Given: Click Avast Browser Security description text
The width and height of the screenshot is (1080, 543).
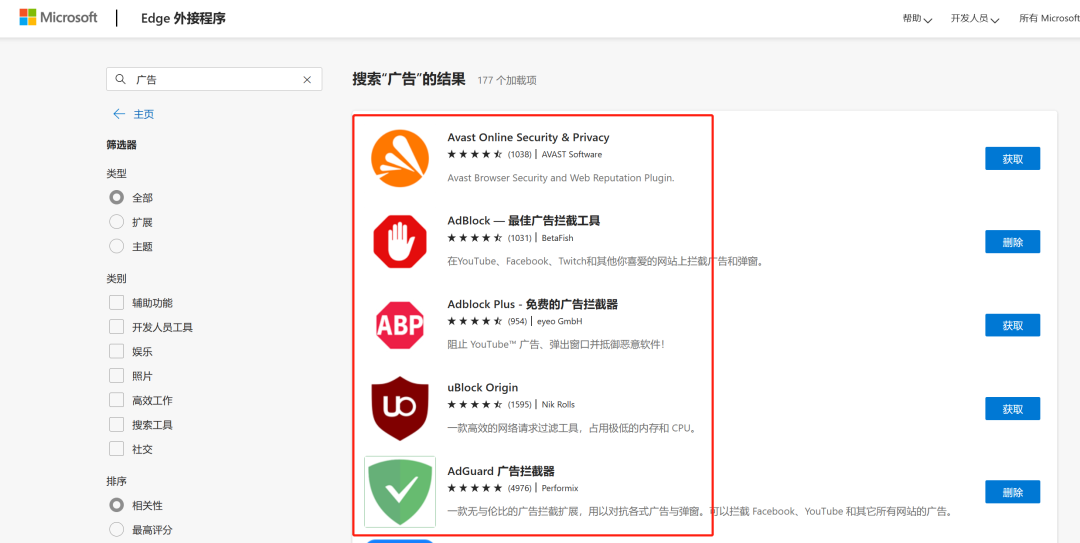Looking at the screenshot, I should pos(561,178).
